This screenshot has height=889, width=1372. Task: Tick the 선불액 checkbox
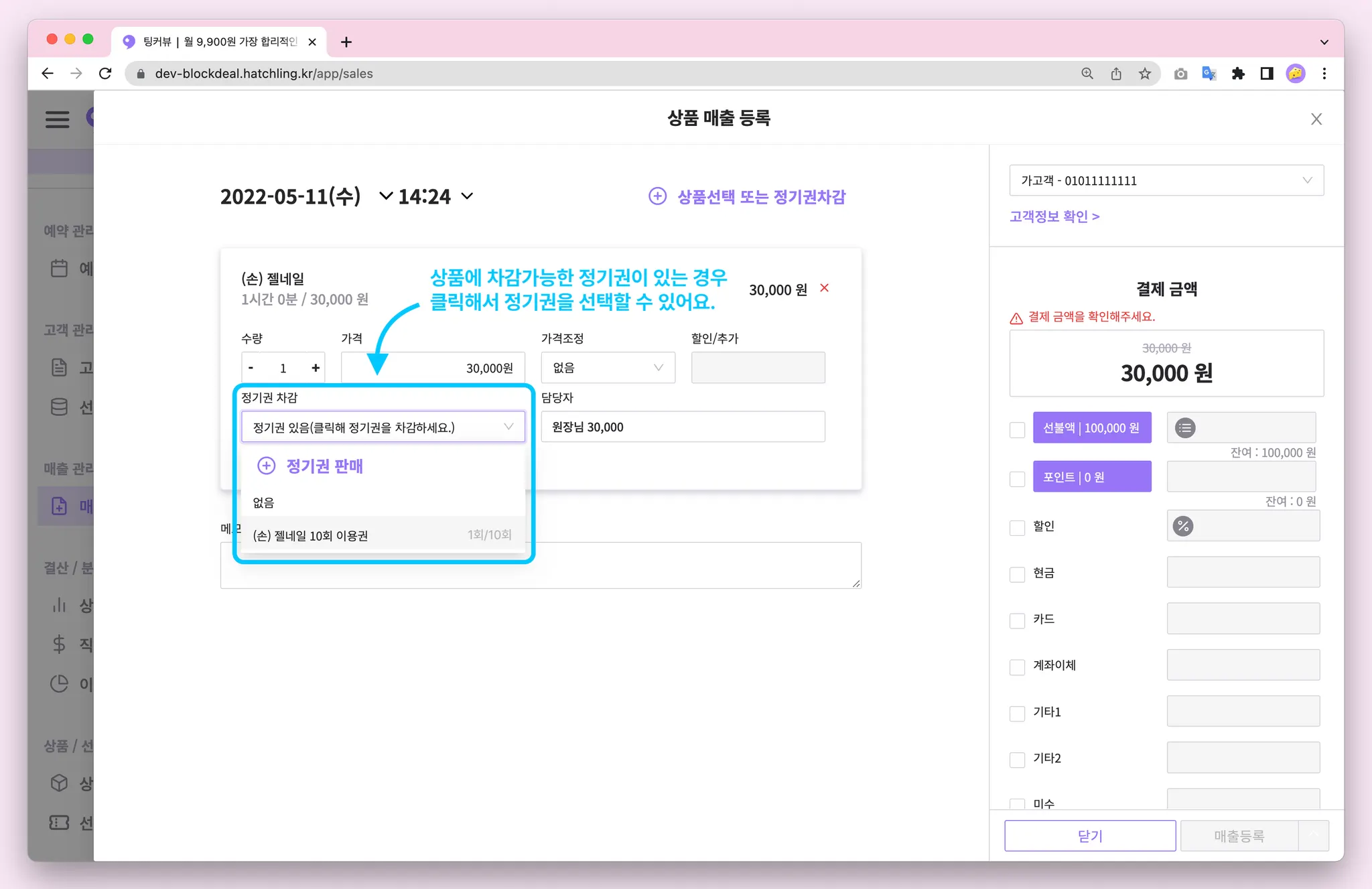[x=1017, y=429]
